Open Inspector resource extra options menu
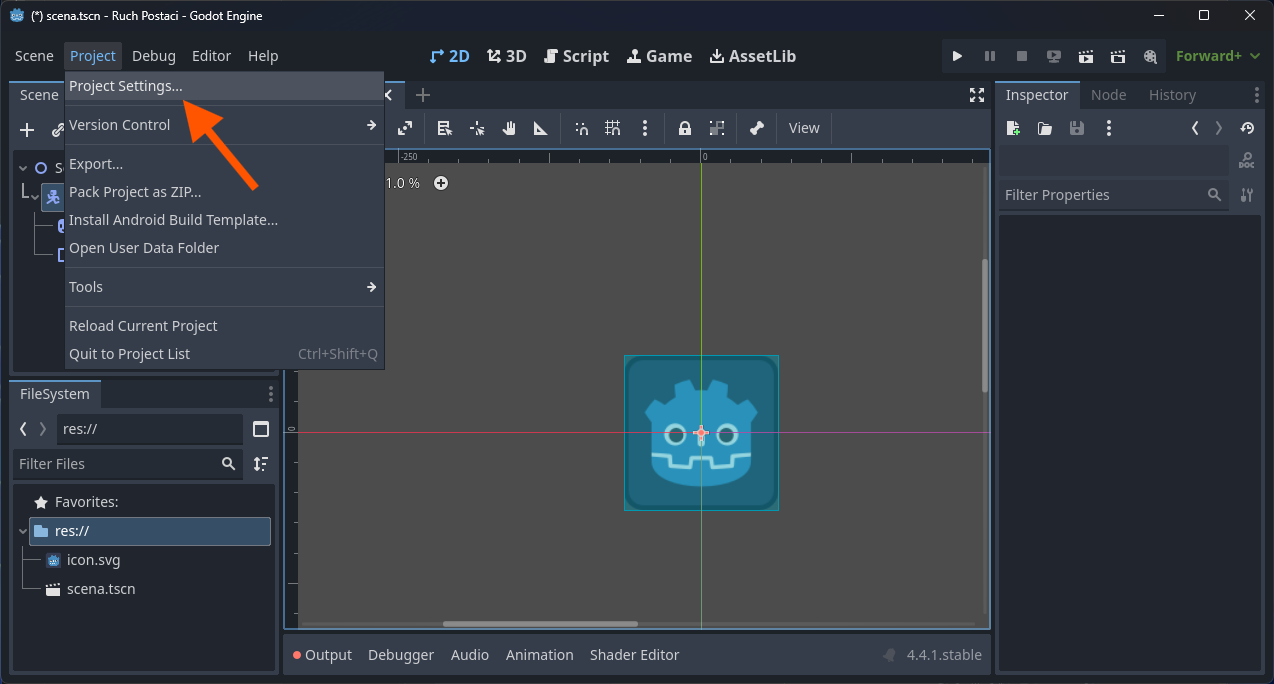The image size is (1274, 684). 1108,128
